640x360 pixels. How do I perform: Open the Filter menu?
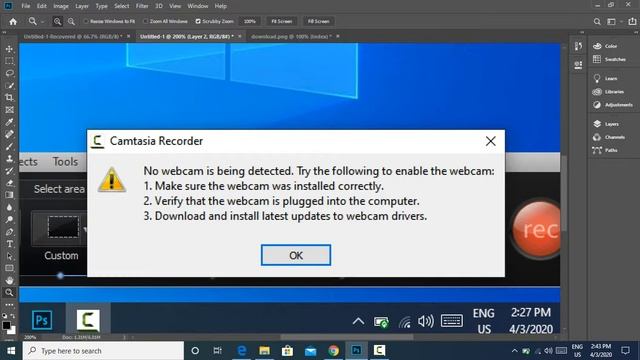coord(142,6)
